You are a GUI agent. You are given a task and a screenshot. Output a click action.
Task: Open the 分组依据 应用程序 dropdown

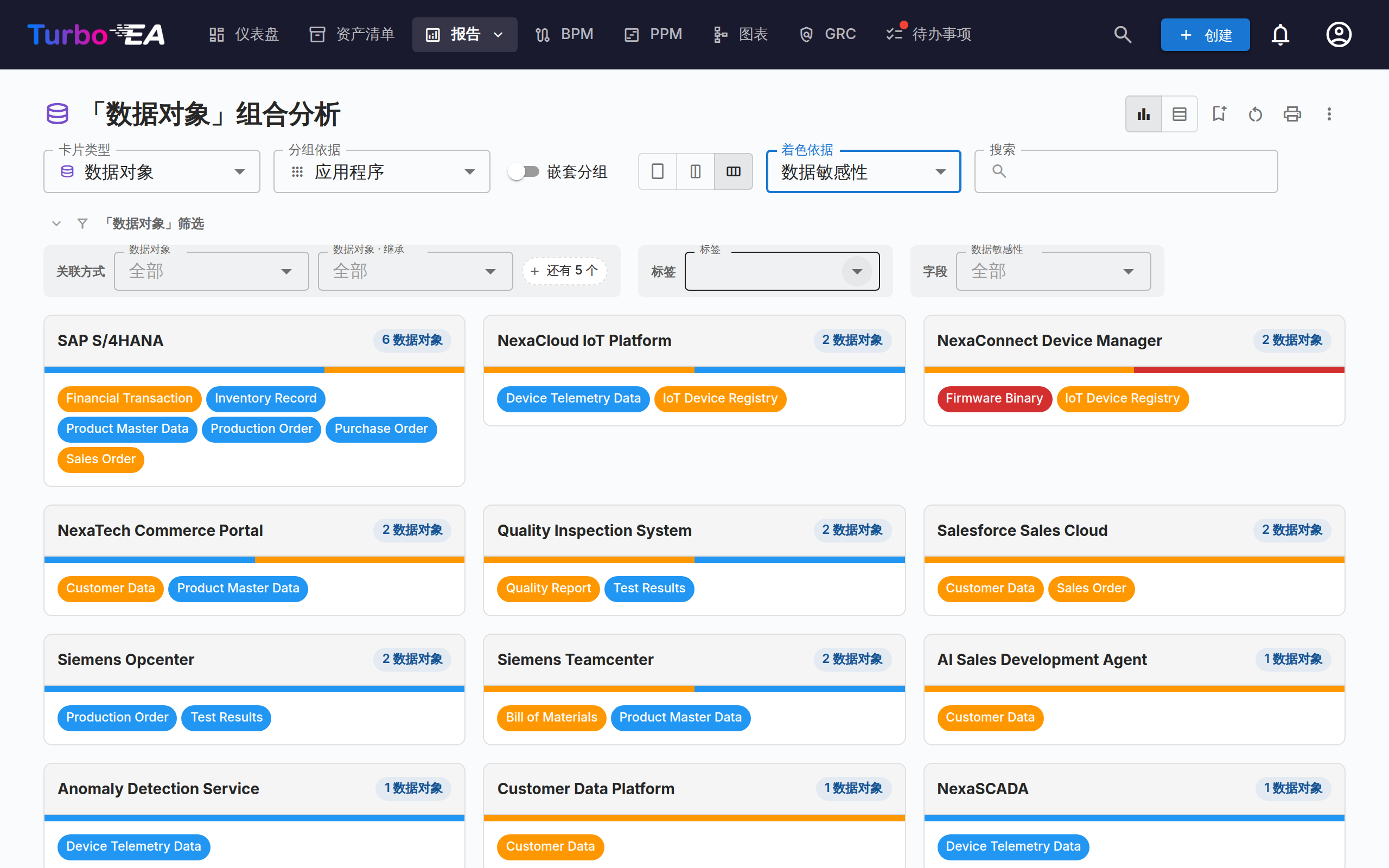coord(381,171)
